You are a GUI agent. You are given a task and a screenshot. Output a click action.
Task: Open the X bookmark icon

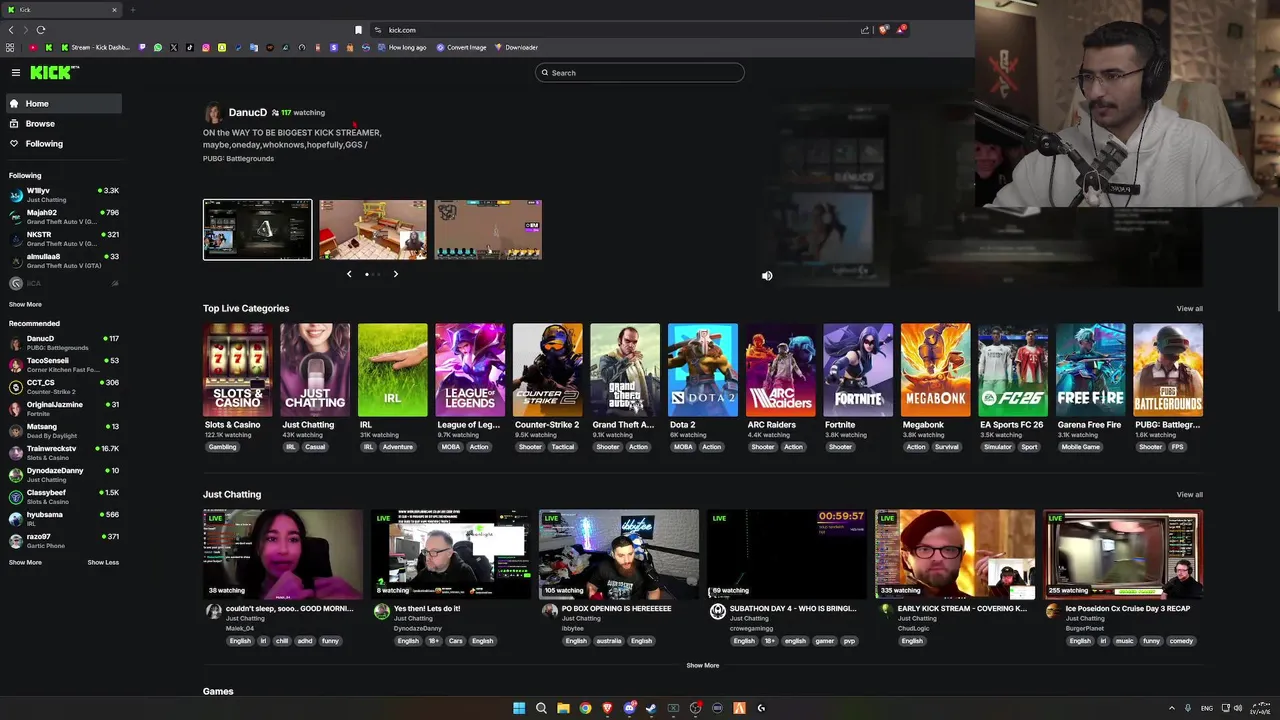174,47
